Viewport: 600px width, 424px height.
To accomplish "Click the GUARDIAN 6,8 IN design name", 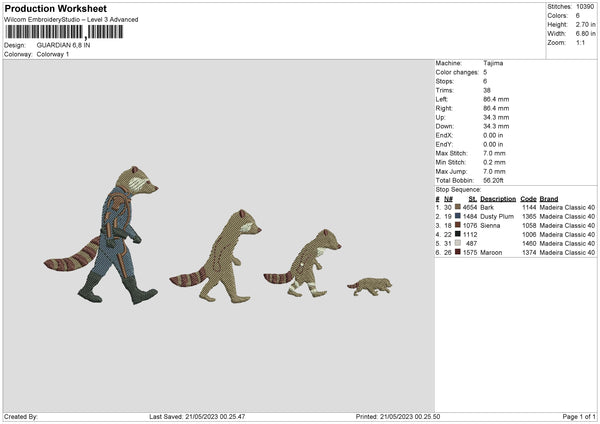I will (64, 45).
